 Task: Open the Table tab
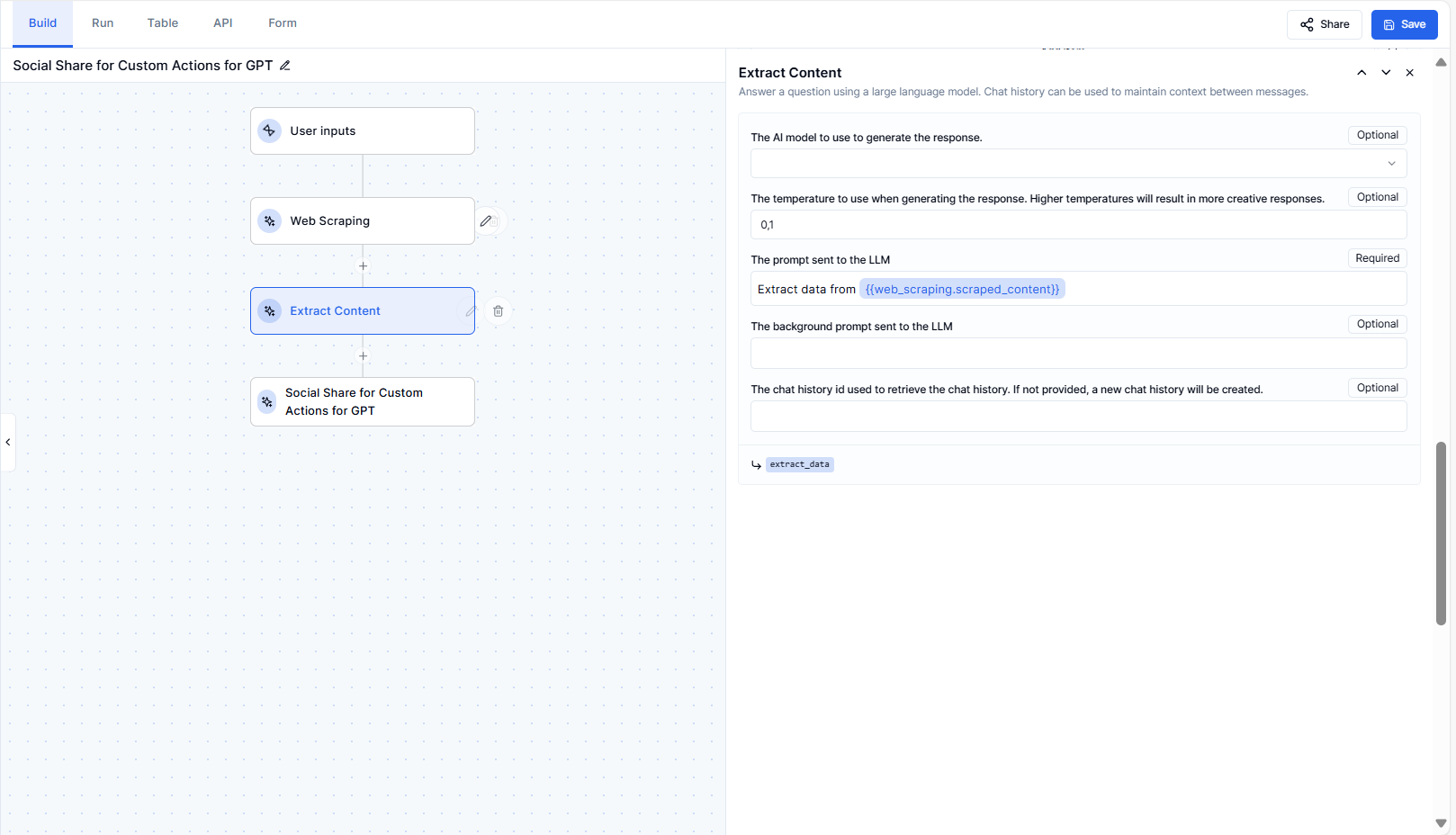point(163,23)
